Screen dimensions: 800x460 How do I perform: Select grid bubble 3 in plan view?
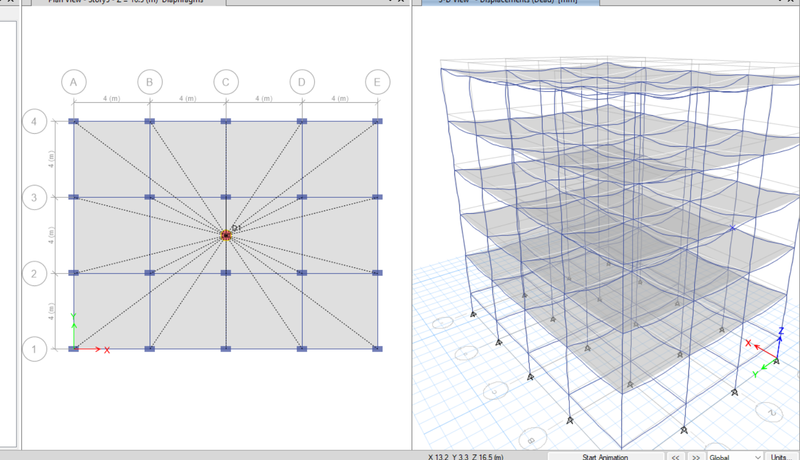34,197
